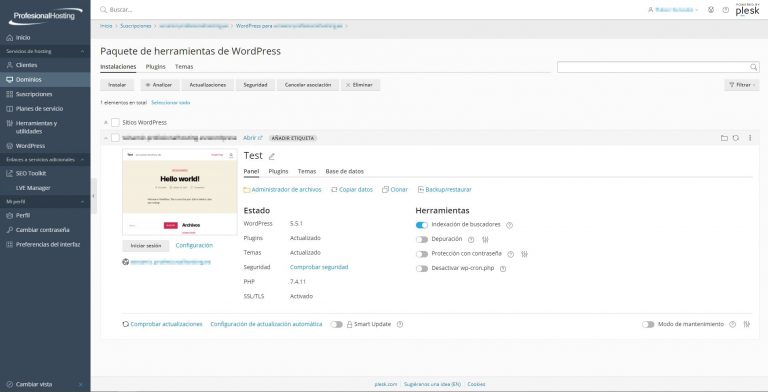Edit the Test site name pencil icon
The height and width of the screenshot is (392, 768).
click(272, 157)
